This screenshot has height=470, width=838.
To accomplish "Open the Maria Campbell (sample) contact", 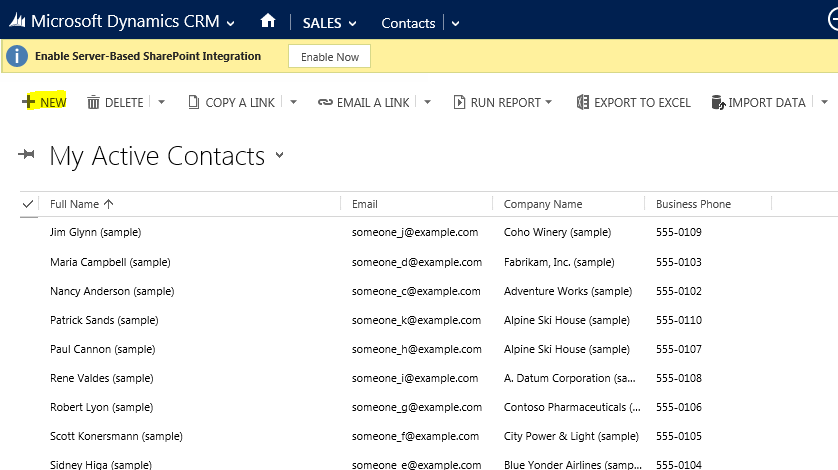I will point(110,262).
